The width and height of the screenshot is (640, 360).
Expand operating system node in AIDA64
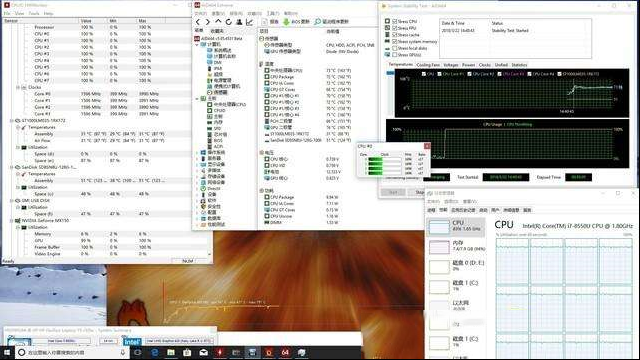point(197,152)
